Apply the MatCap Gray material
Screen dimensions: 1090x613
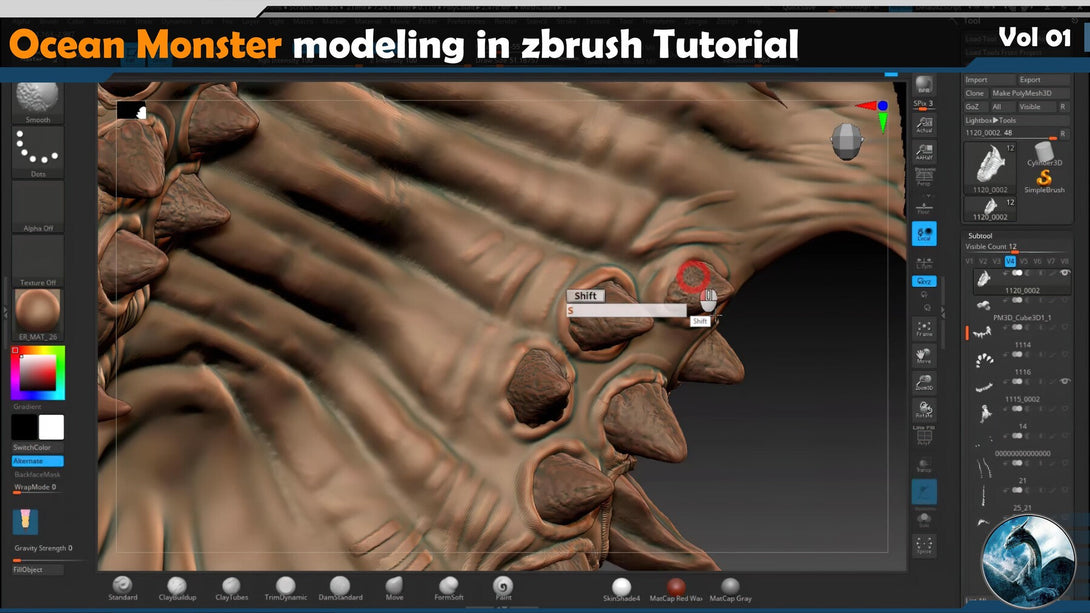[x=730, y=587]
